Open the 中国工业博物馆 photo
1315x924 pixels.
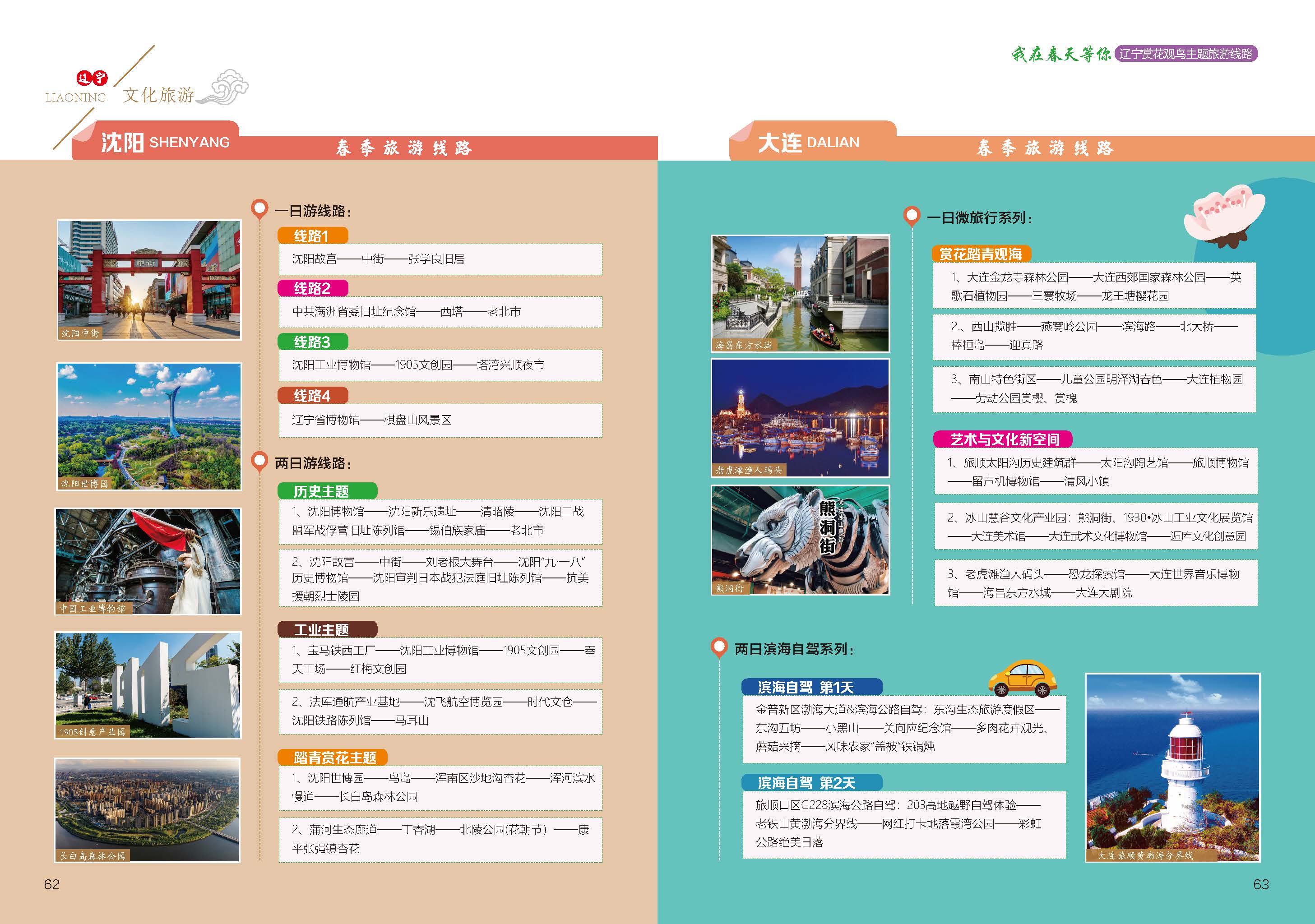[148, 561]
